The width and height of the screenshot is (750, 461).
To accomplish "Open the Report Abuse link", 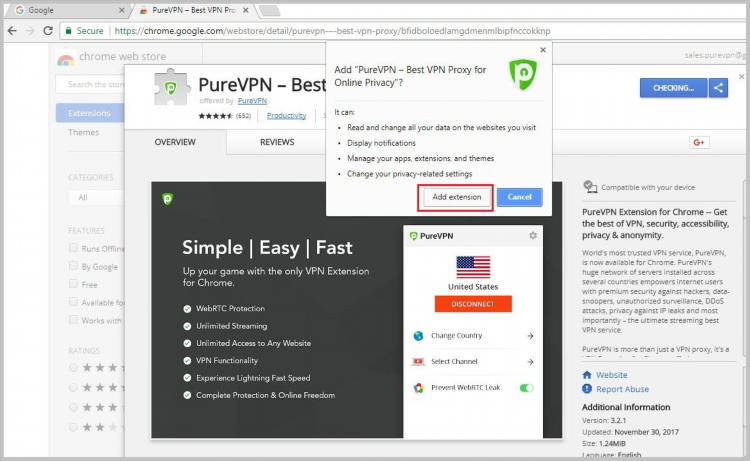I will click(622, 389).
